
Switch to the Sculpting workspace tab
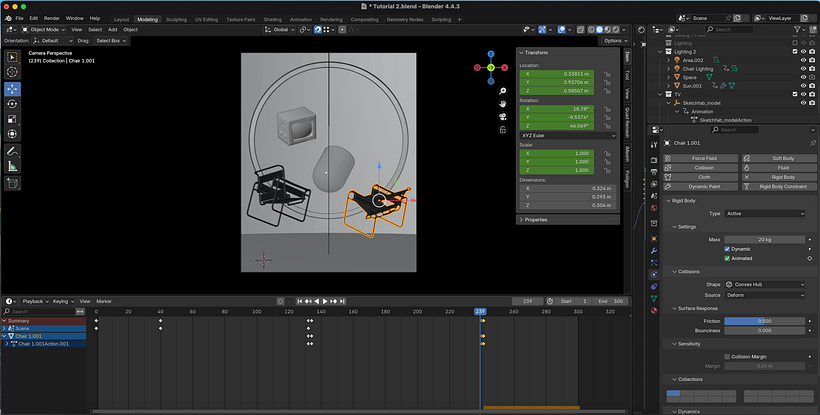pos(176,19)
